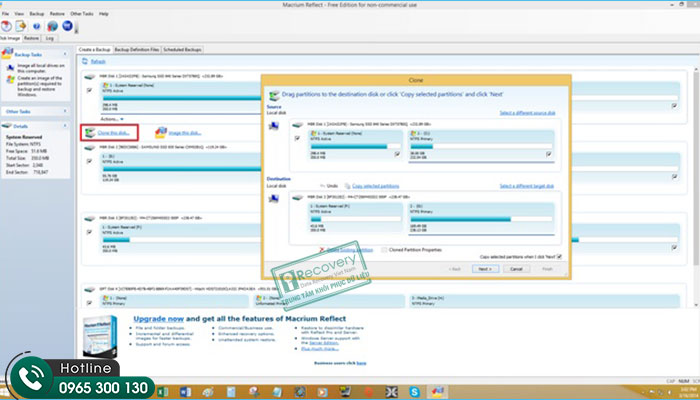The width and height of the screenshot is (700, 400).
Task: Open the Actions dropdown under Disk 1
Action: coord(112,119)
